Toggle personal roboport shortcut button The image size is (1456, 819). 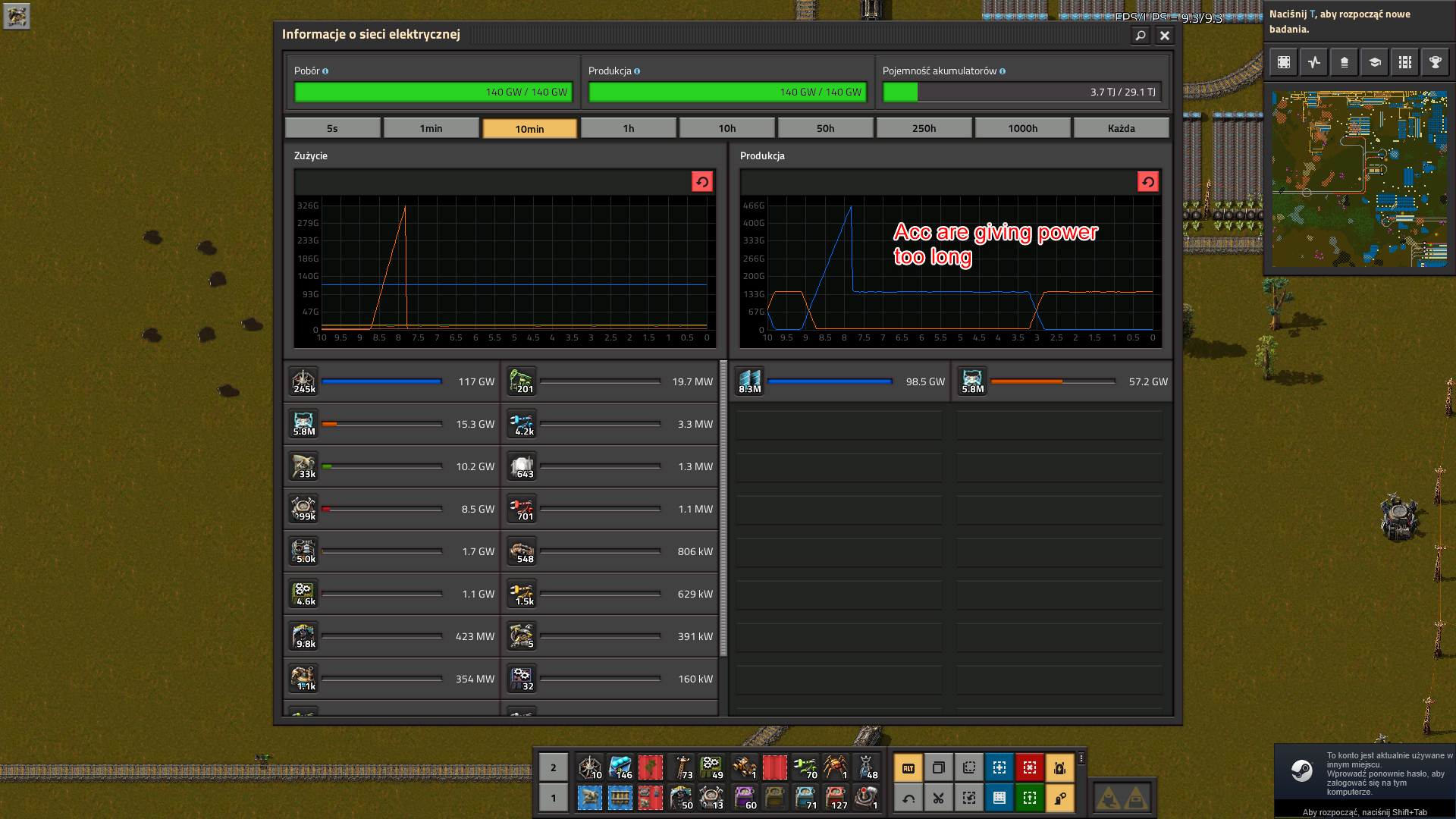tap(1059, 767)
